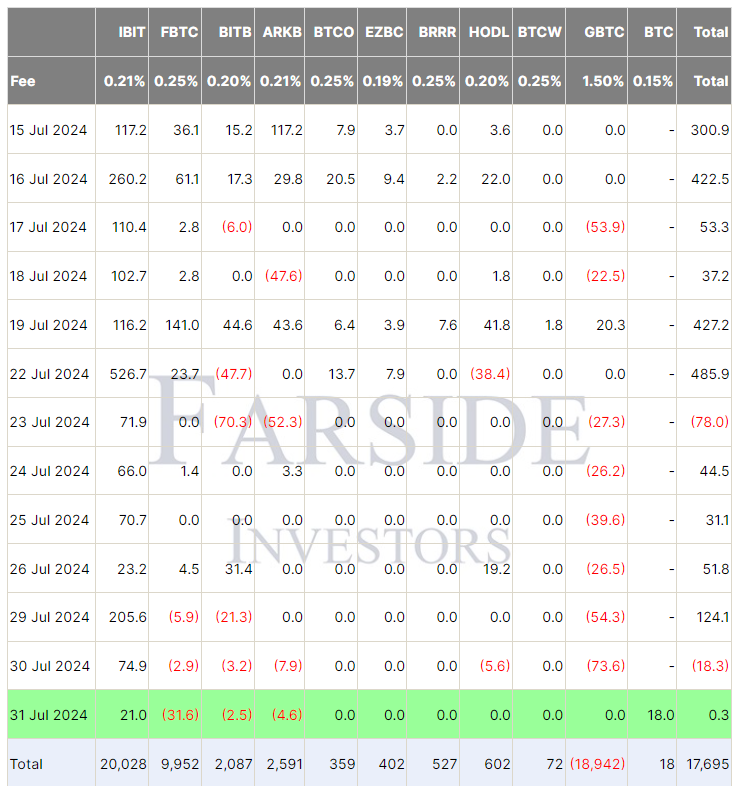Select the EZBC fee value 0.19%
Viewport: 733px width, 786px height.
pyautogui.click(x=383, y=81)
